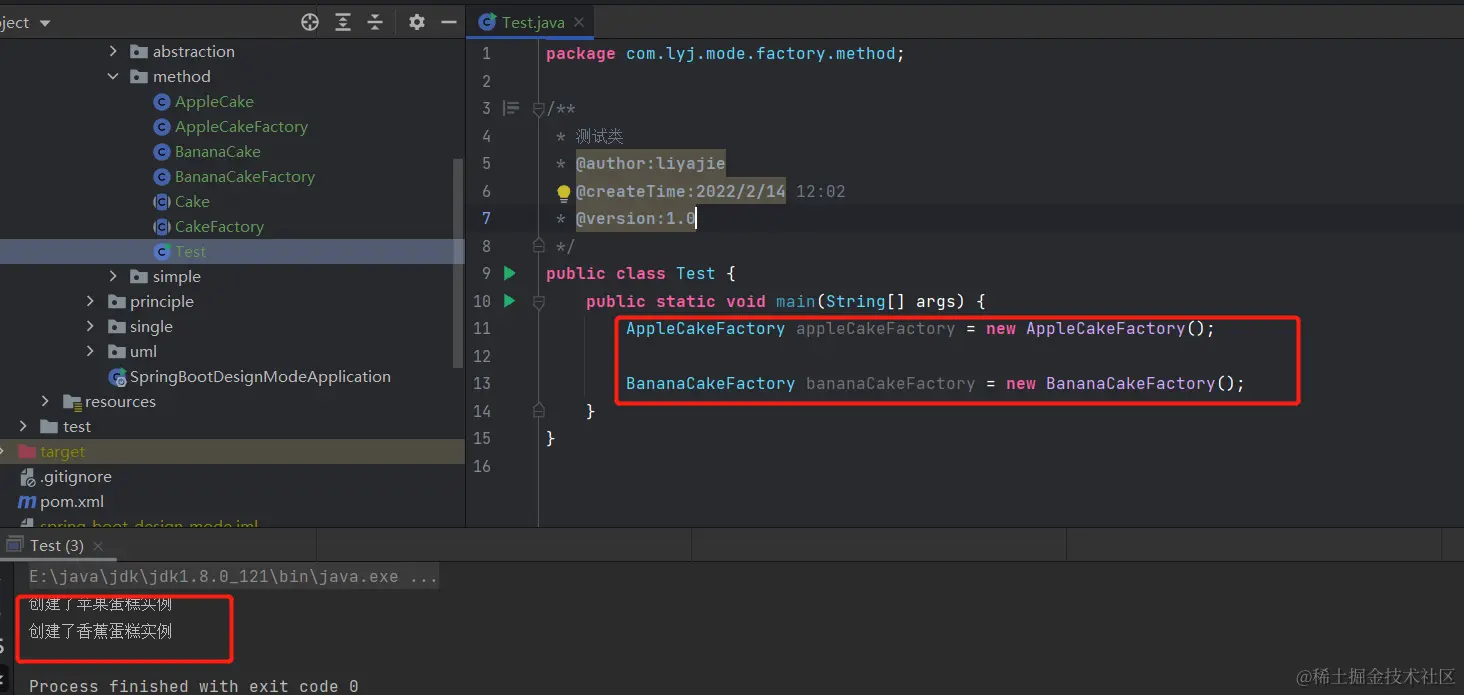The height and width of the screenshot is (695, 1464).
Task: Select the CakeFactory file
Action: [219, 226]
